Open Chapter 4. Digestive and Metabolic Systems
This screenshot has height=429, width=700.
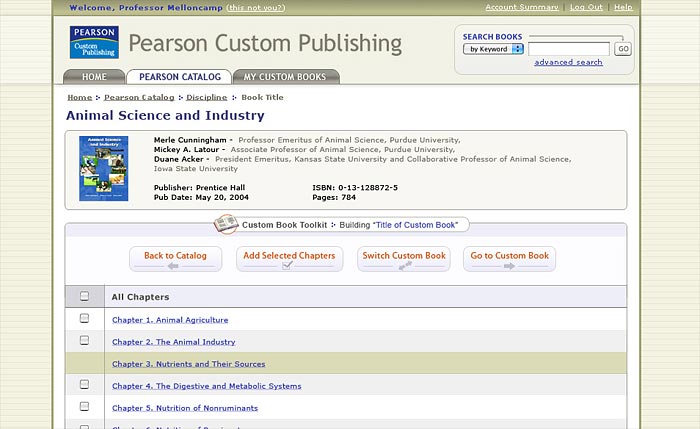[x=207, y=386]
